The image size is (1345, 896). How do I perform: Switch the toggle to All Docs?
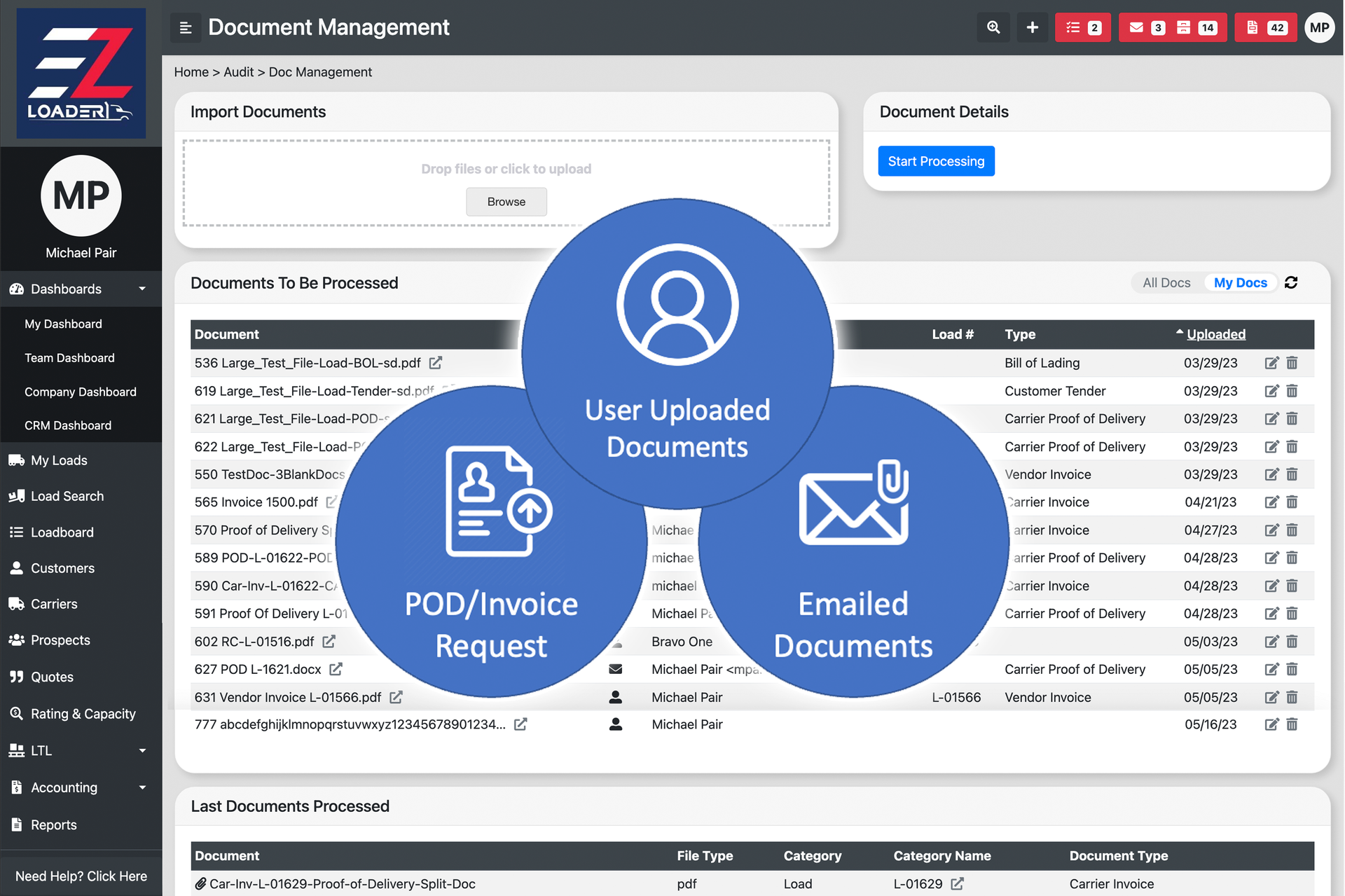tap(1166, 282)
